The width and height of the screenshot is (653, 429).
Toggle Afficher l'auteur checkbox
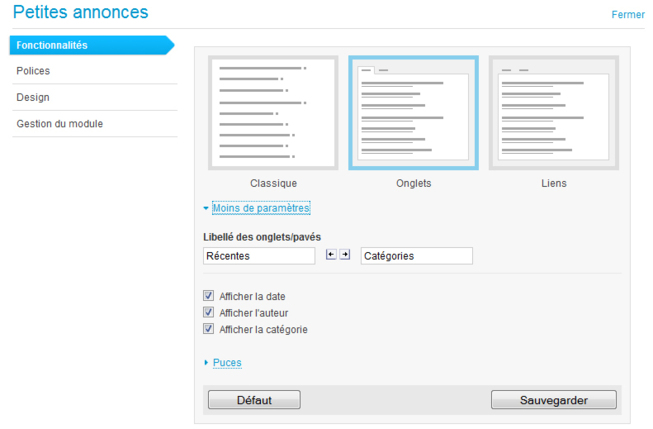(209, 312)
